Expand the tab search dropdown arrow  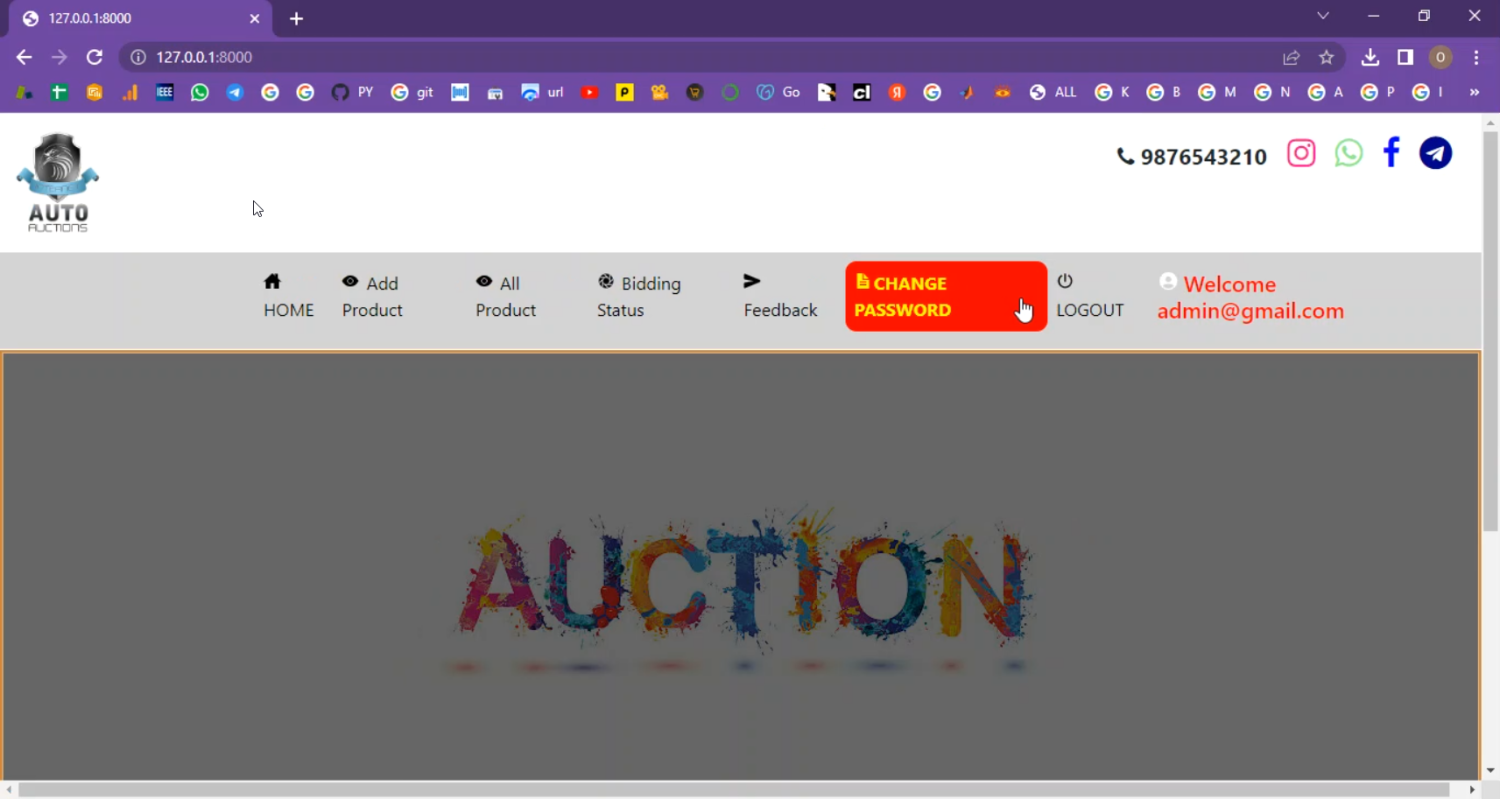click(1323, 16)
